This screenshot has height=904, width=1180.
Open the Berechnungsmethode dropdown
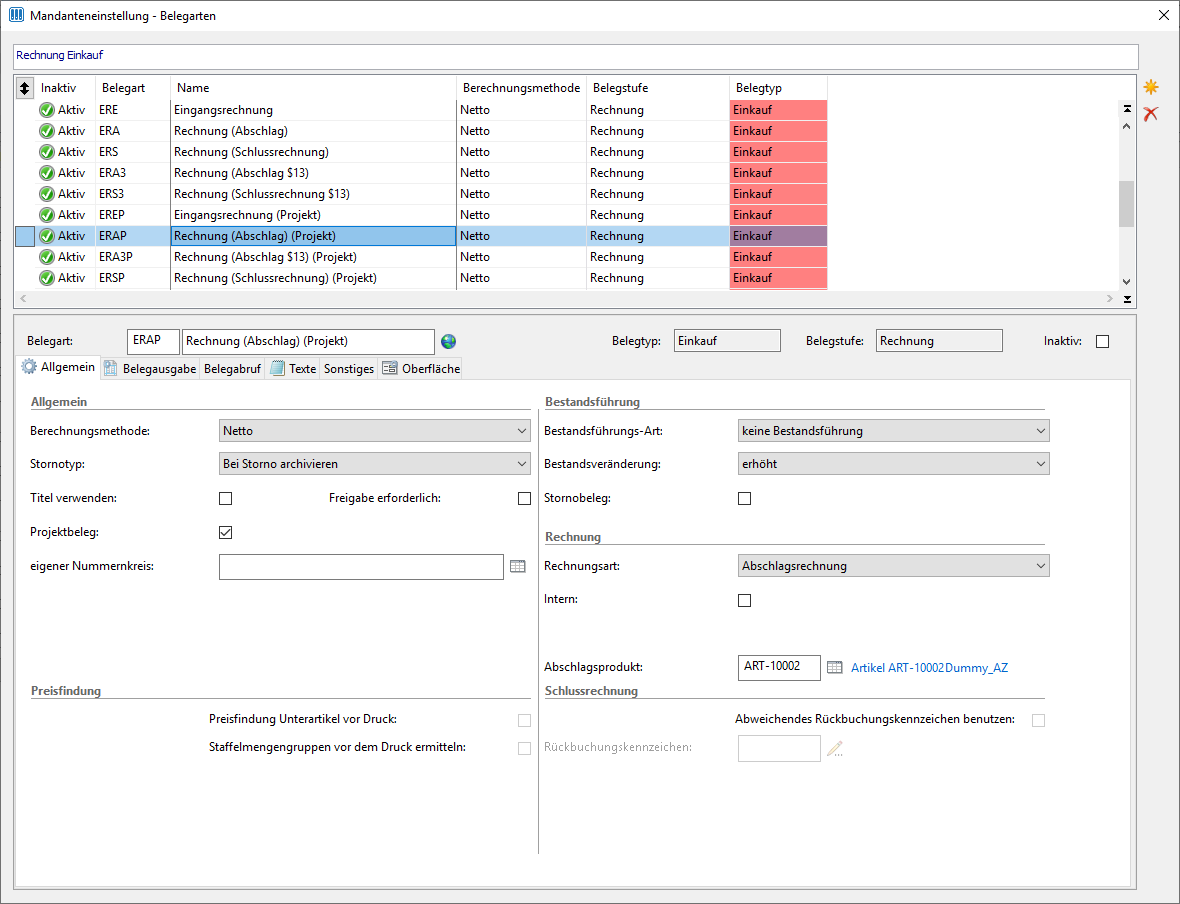pos(375,431)
